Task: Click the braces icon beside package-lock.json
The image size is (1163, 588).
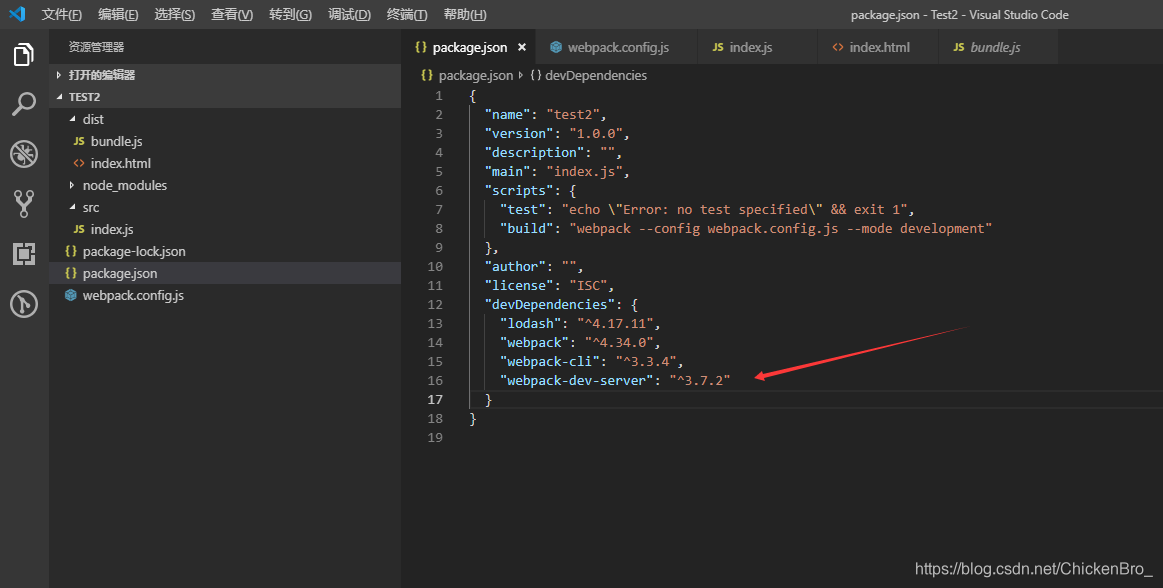Action: point(70,251)
